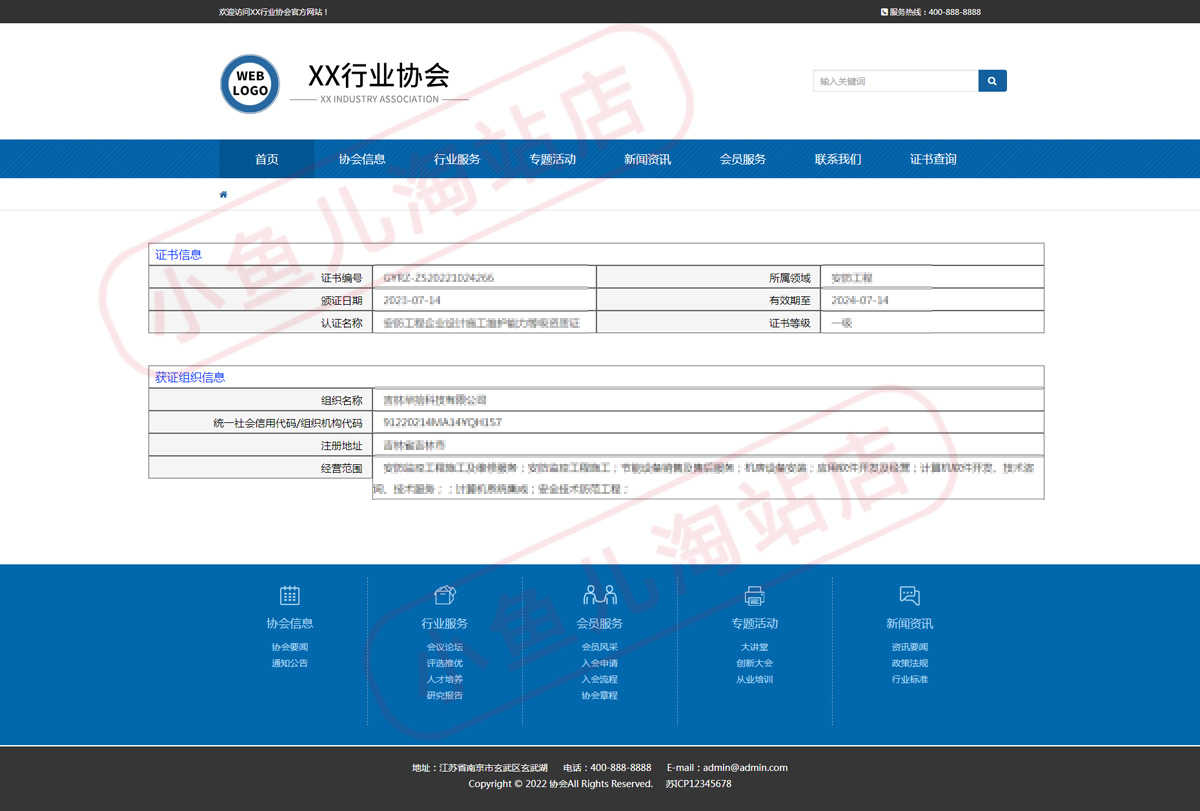Click the 所属领域 label cell

tap(708, 277)
